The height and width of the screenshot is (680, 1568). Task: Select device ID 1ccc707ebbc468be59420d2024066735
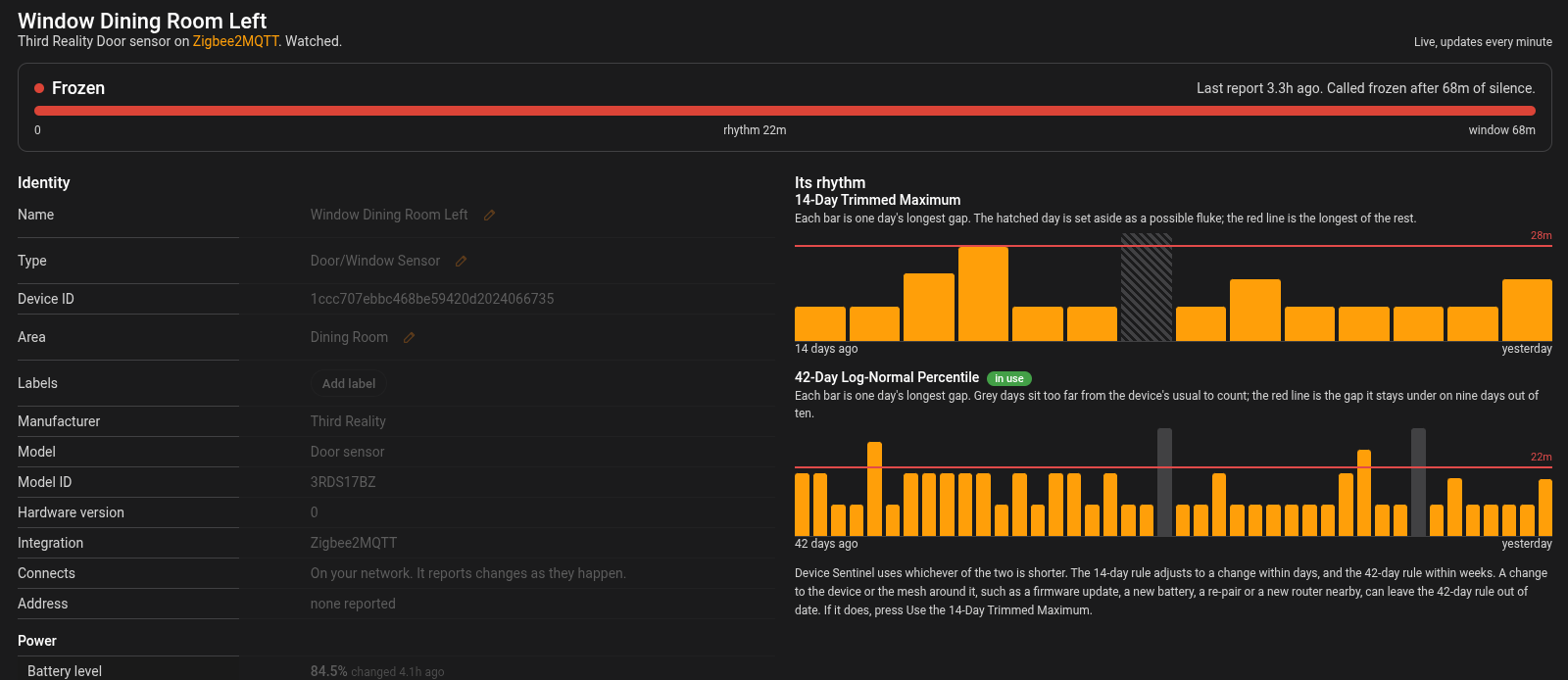[432, 299]
